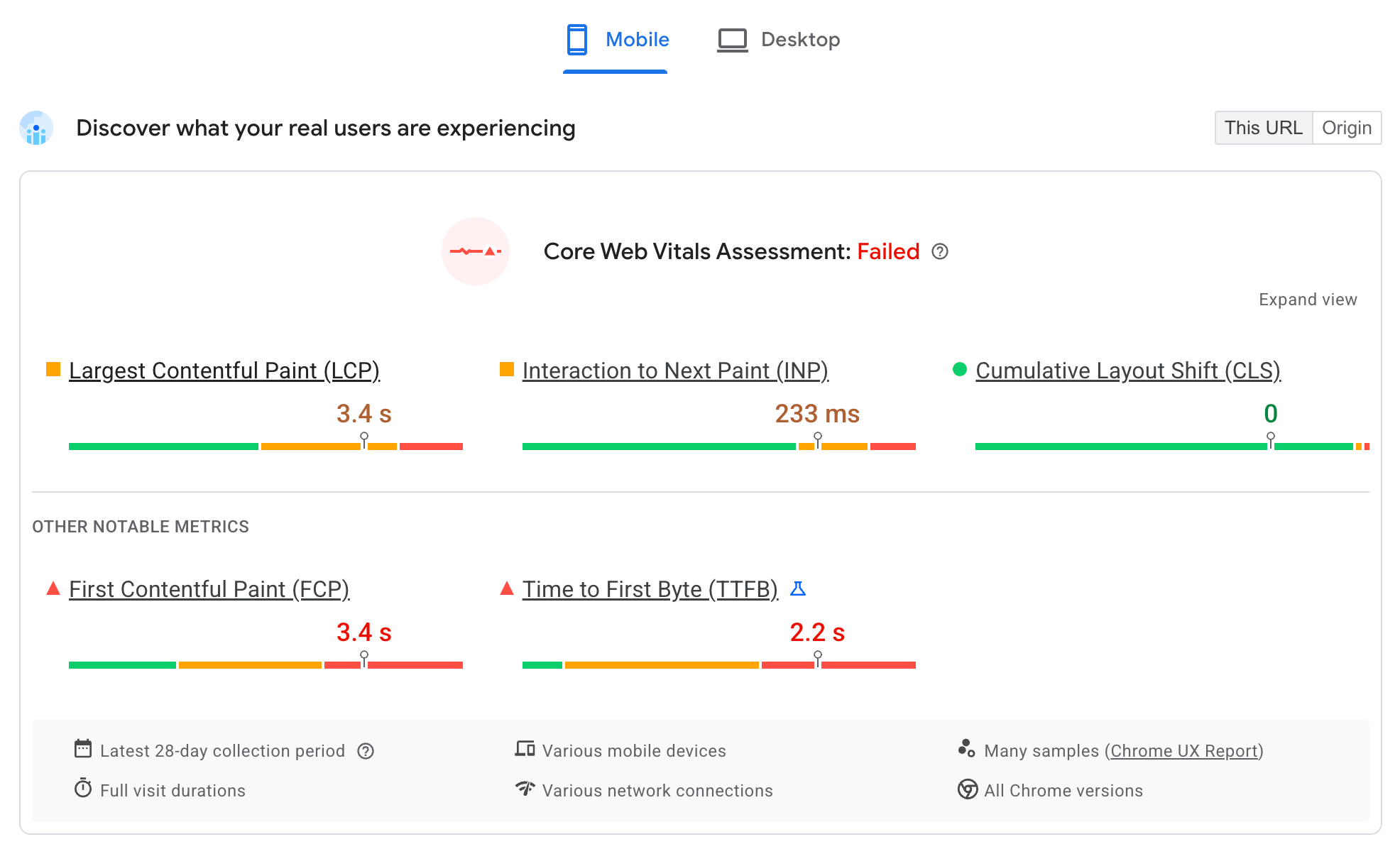This screenshot has width=1400, height=849.
Task: Click the 28-day collection period help icon
Action: (372, 751)
